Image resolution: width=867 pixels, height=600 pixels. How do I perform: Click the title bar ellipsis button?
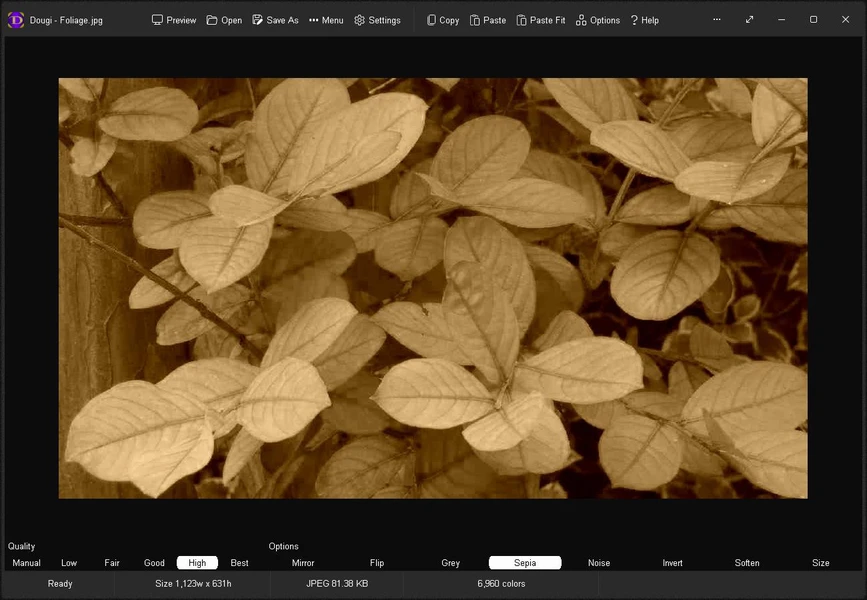716,20
